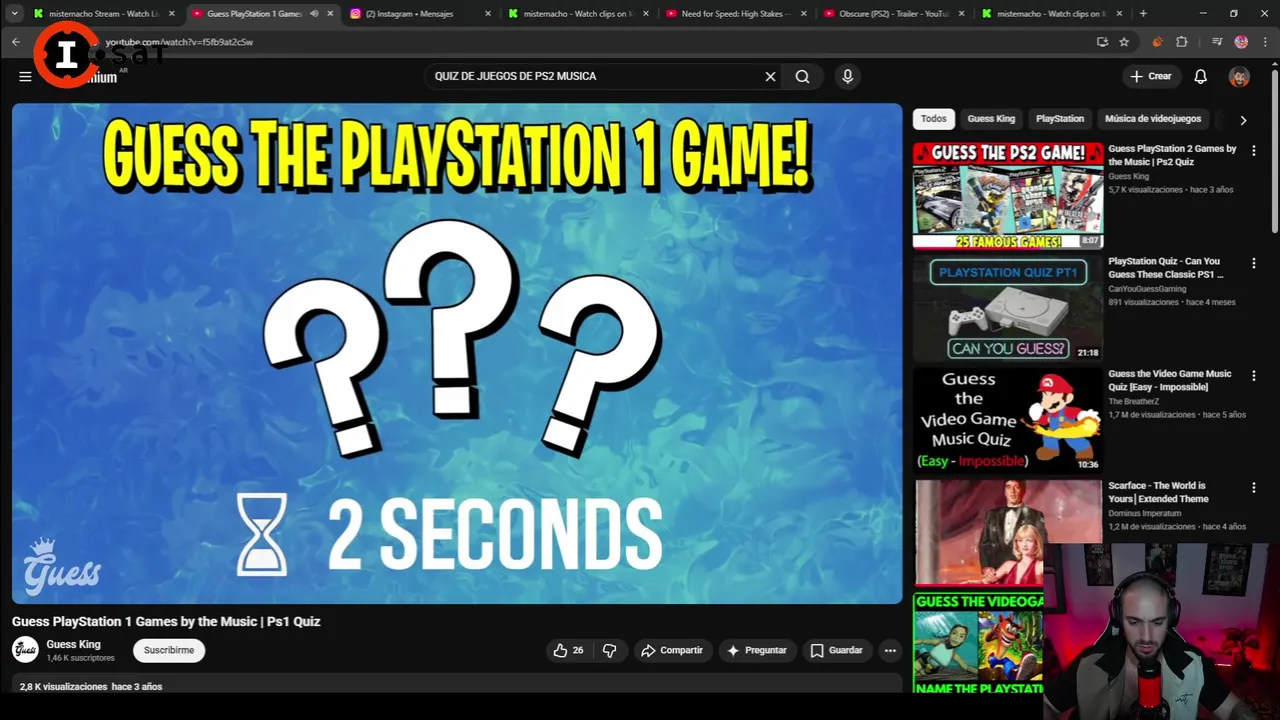Open the Chrome profile avatar
The image size is (1280, 720).
tap(1241, 42)
